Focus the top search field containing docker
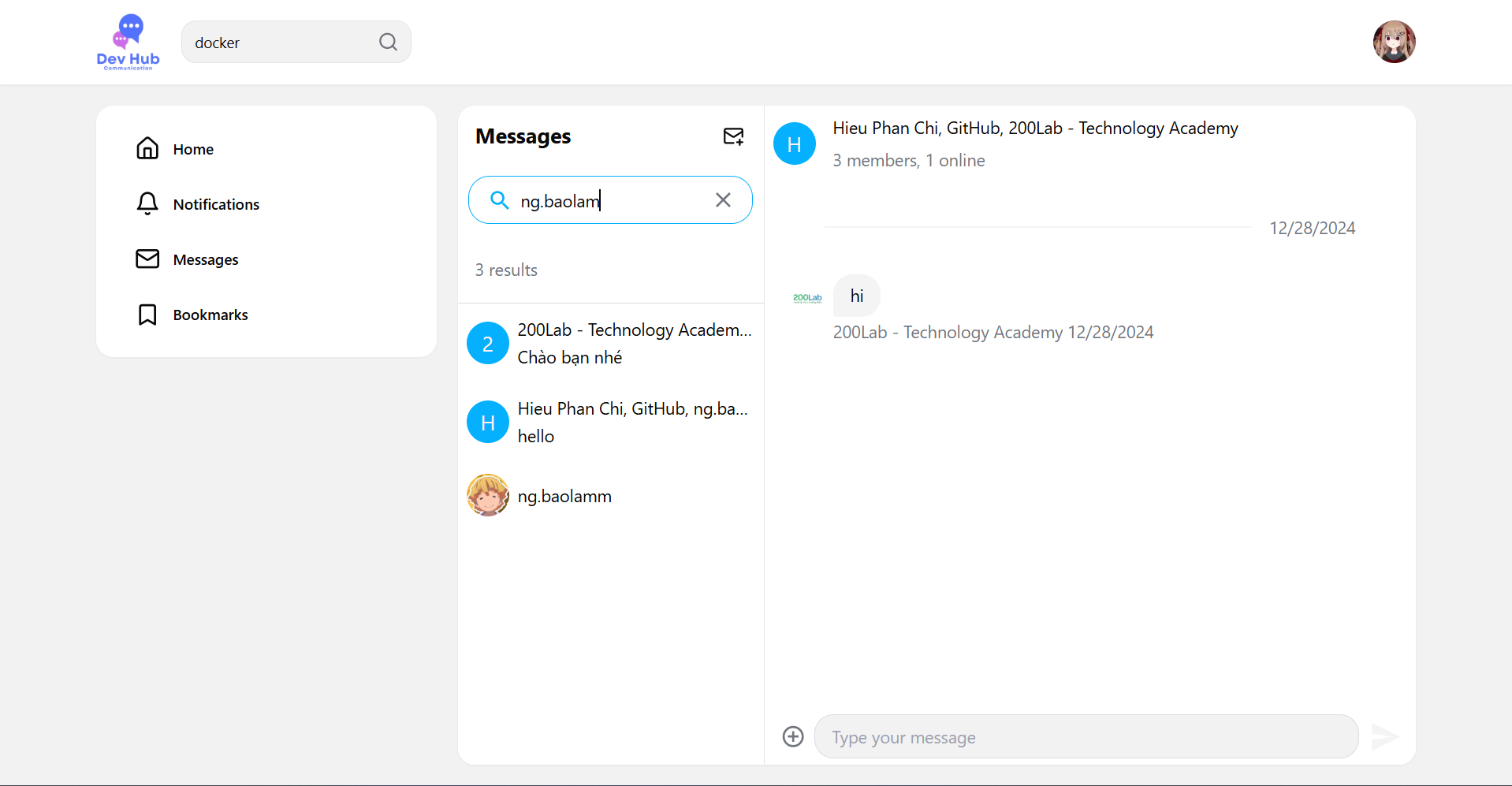The height and width of the screenshot is (786, 1512). 296,42
